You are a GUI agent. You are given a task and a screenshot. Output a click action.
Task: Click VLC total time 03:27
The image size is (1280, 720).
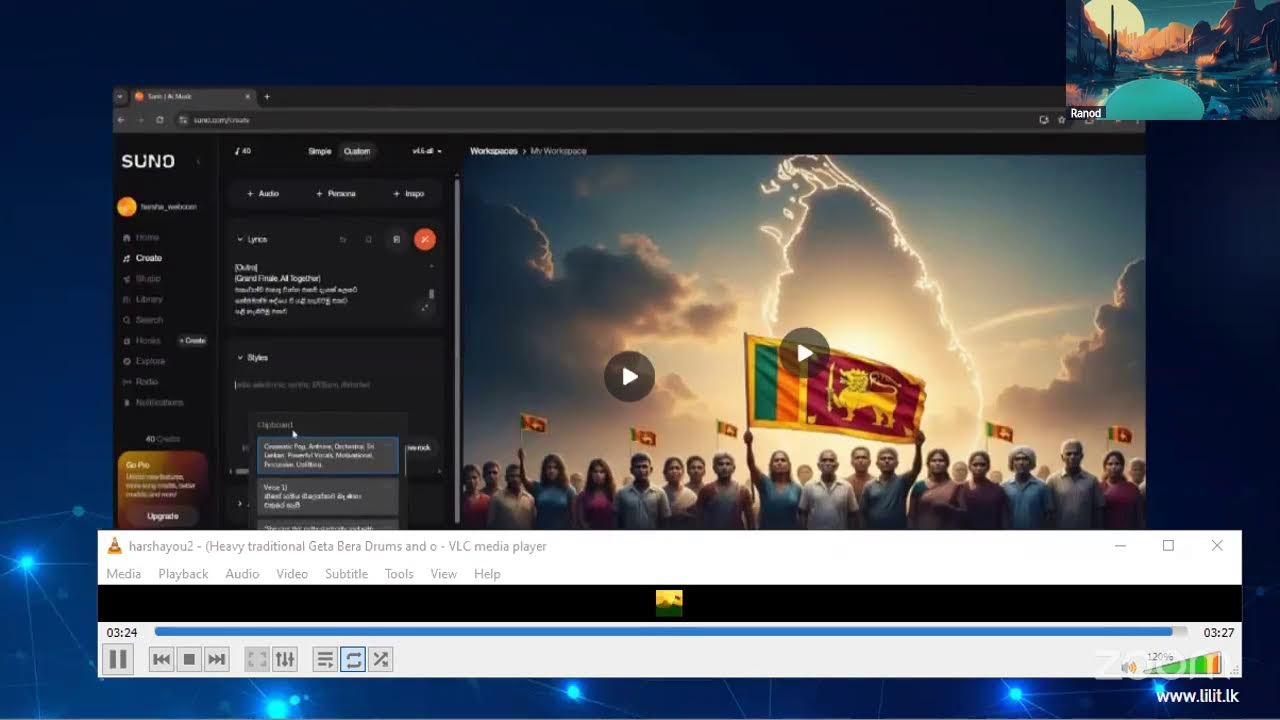click(1218, 633)
